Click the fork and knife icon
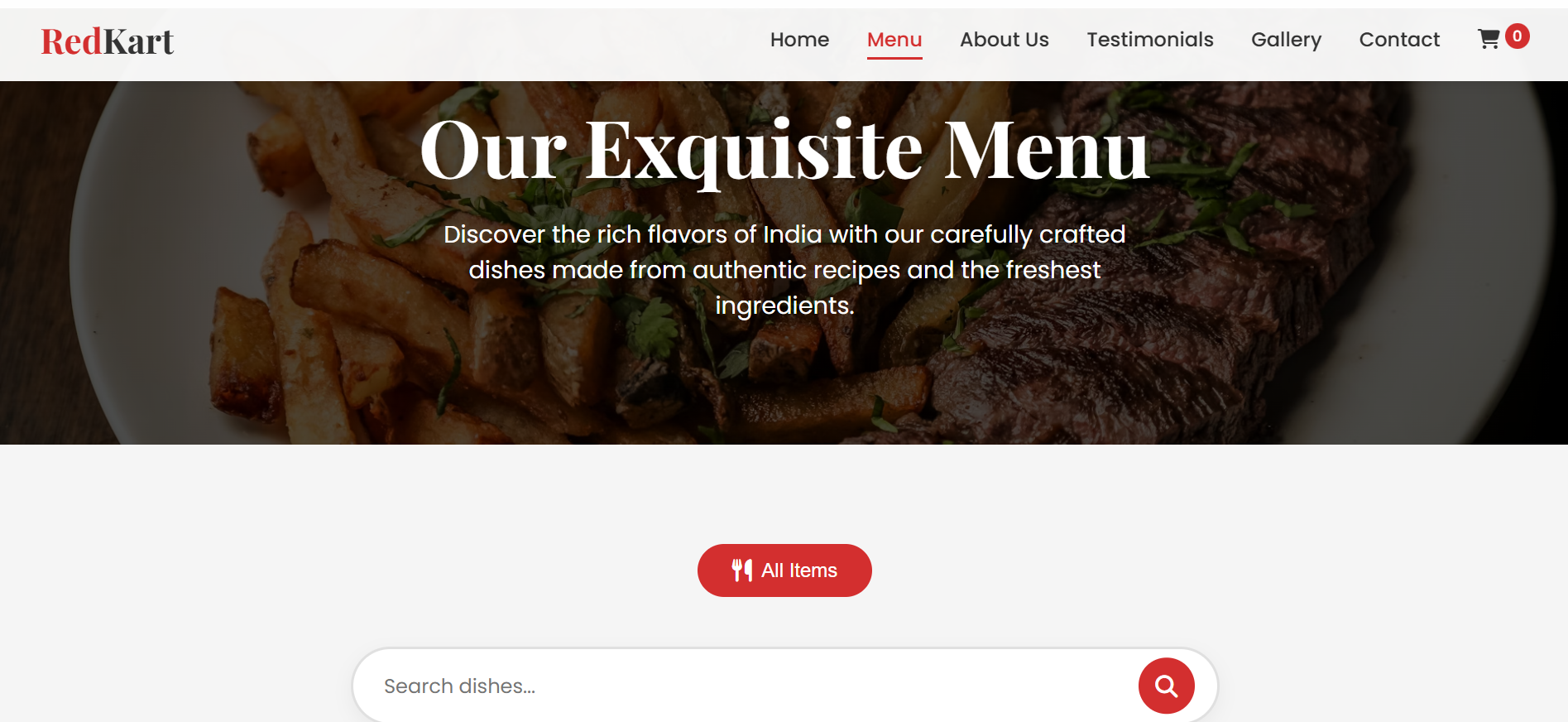 click(742, 570)
